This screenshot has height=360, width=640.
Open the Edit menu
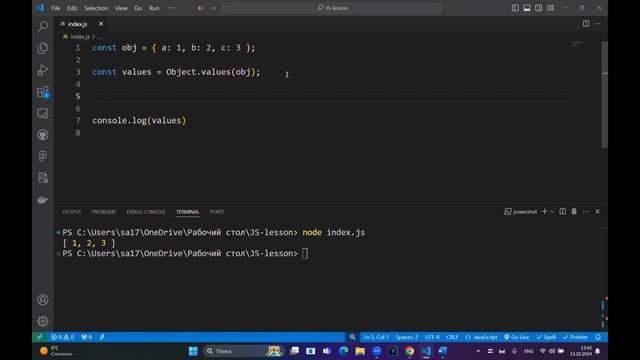tap(72, 8)
